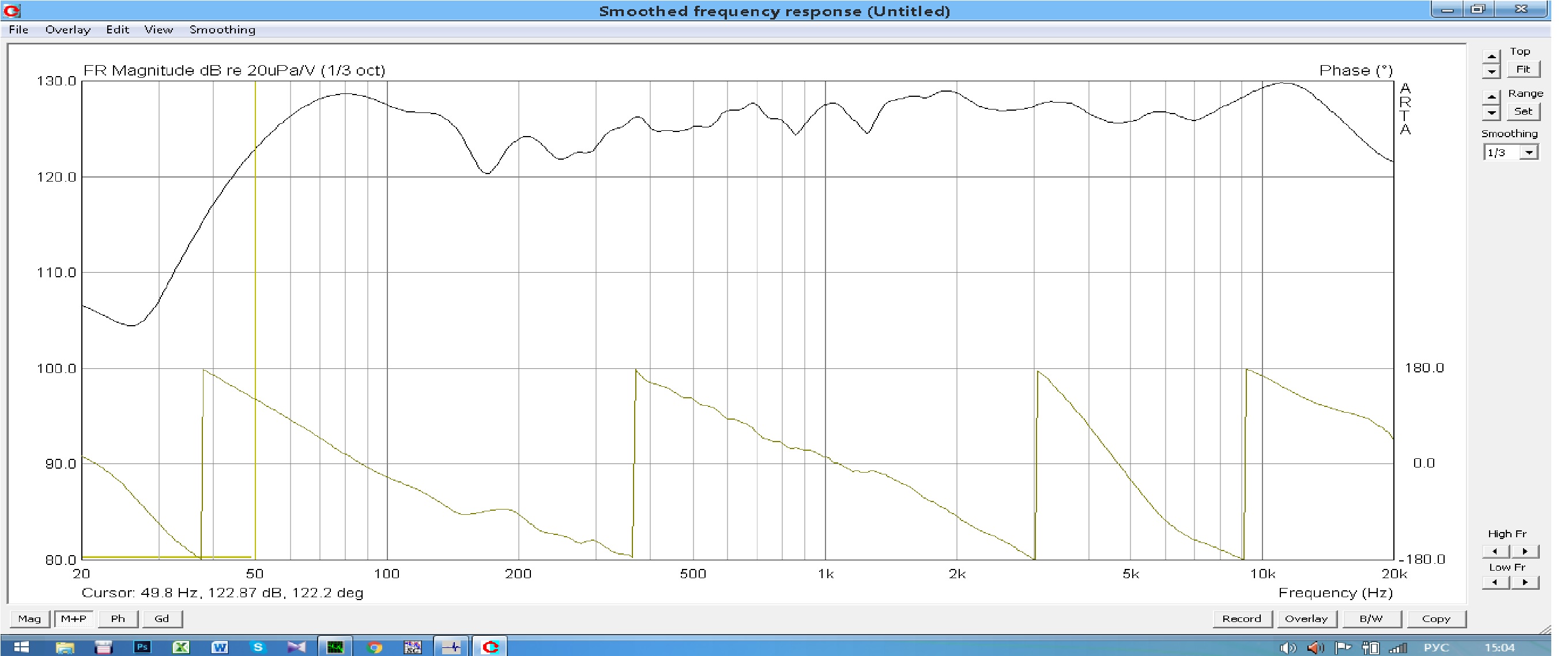
Task: Shift High Fr right arrow
Action: click(1525, 551)
